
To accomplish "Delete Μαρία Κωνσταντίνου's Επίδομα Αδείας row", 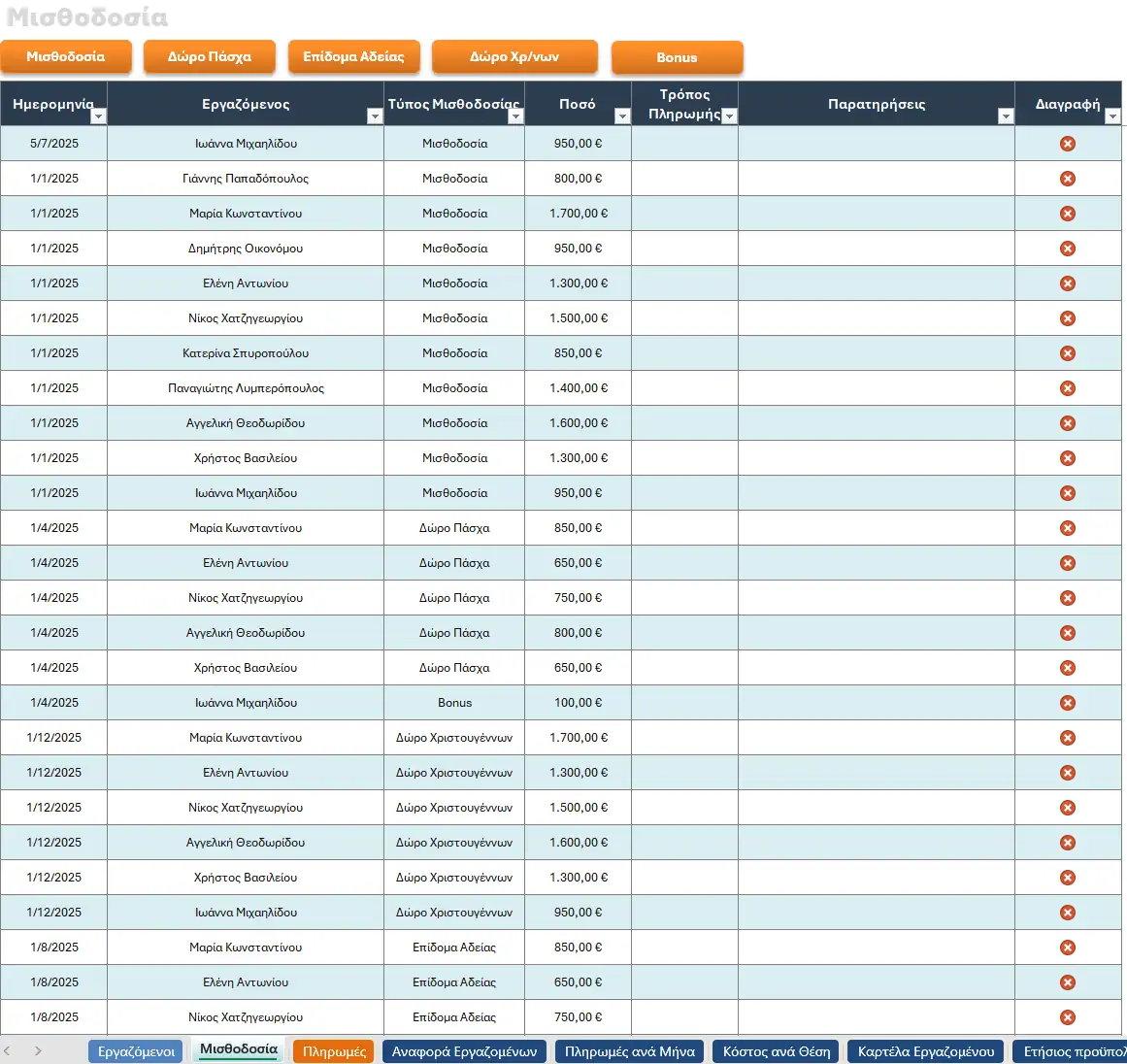I will [1068, 948].
